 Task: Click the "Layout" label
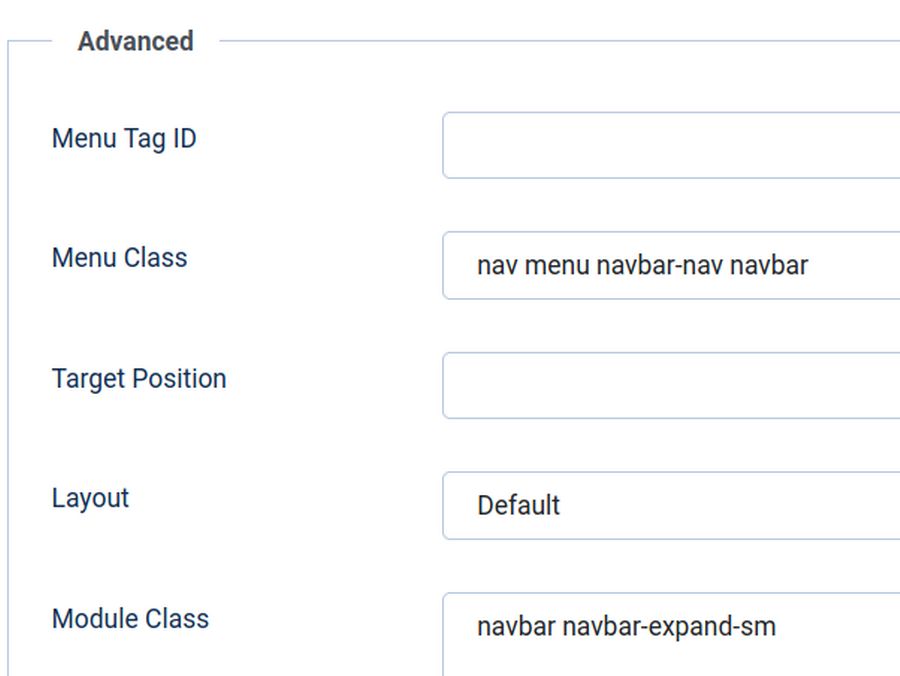pos(90,498)
